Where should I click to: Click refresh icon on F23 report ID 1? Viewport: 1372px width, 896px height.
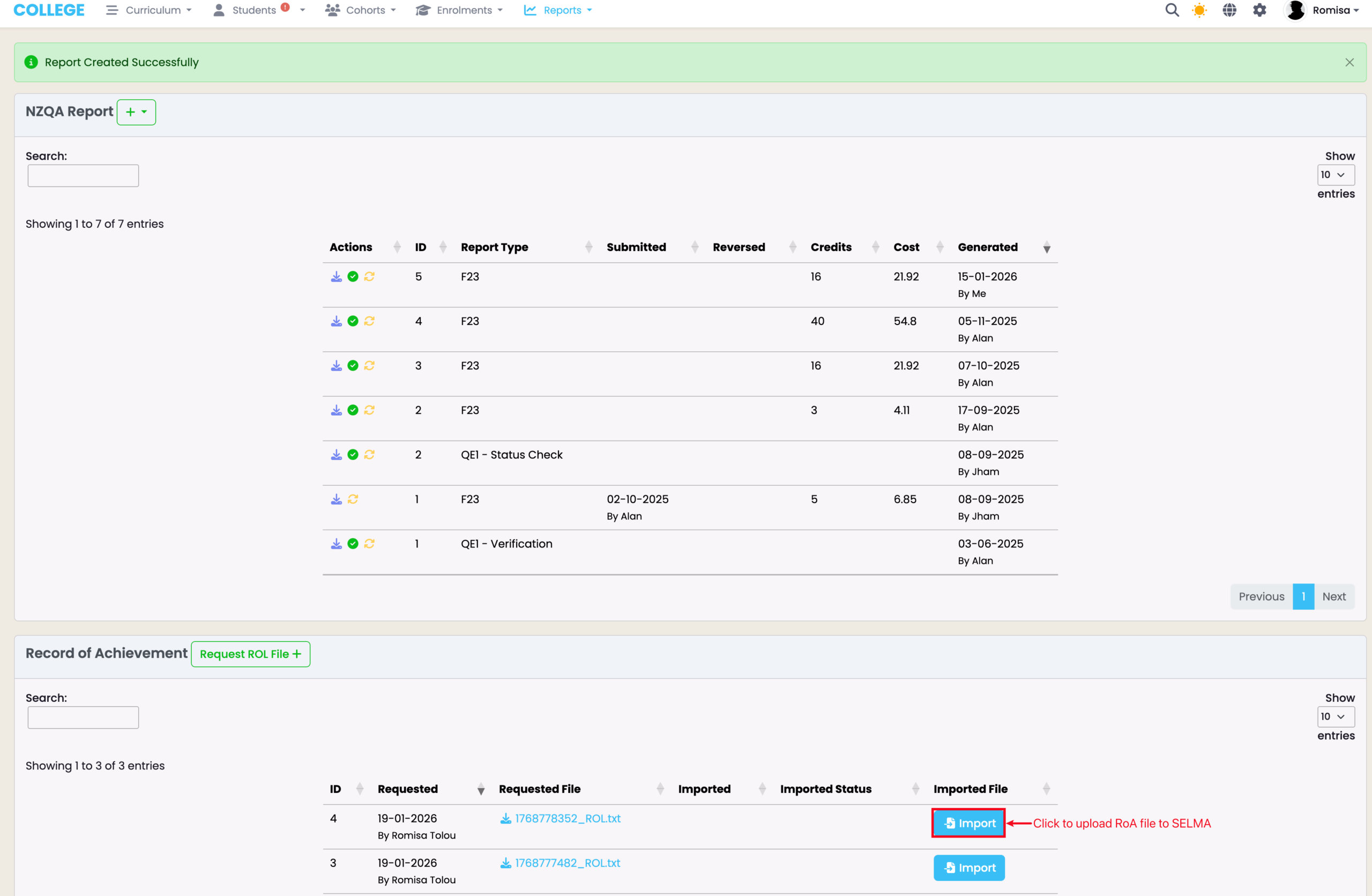point(353,499)
